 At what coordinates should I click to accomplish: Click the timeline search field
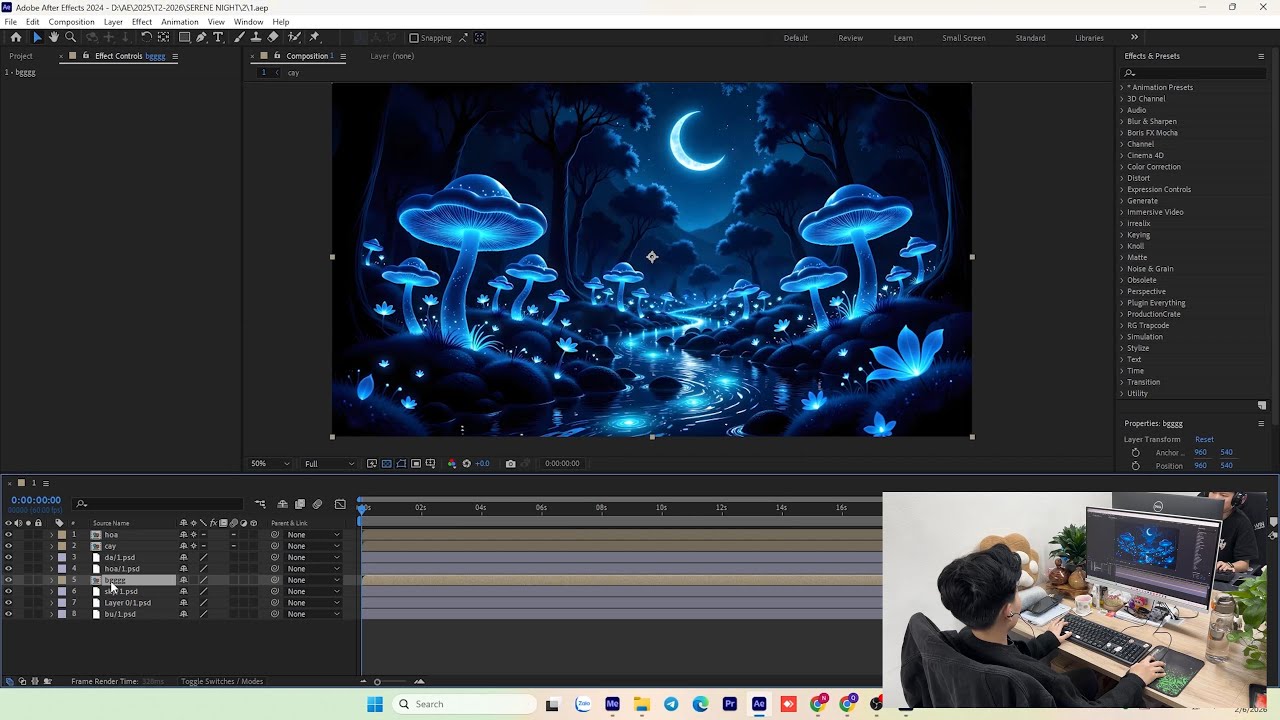tap(160, 504)
